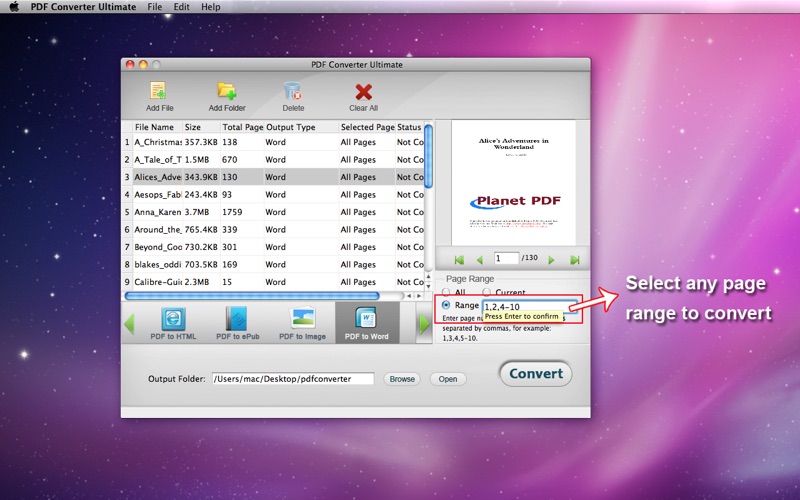Select the Aesops_Fab file row
This screenshot has width=800, height=500.
[x=273, y=194]
